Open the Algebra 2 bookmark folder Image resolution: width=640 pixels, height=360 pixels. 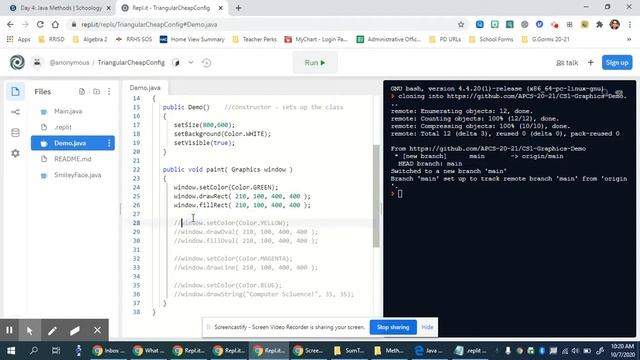[90, 39]
